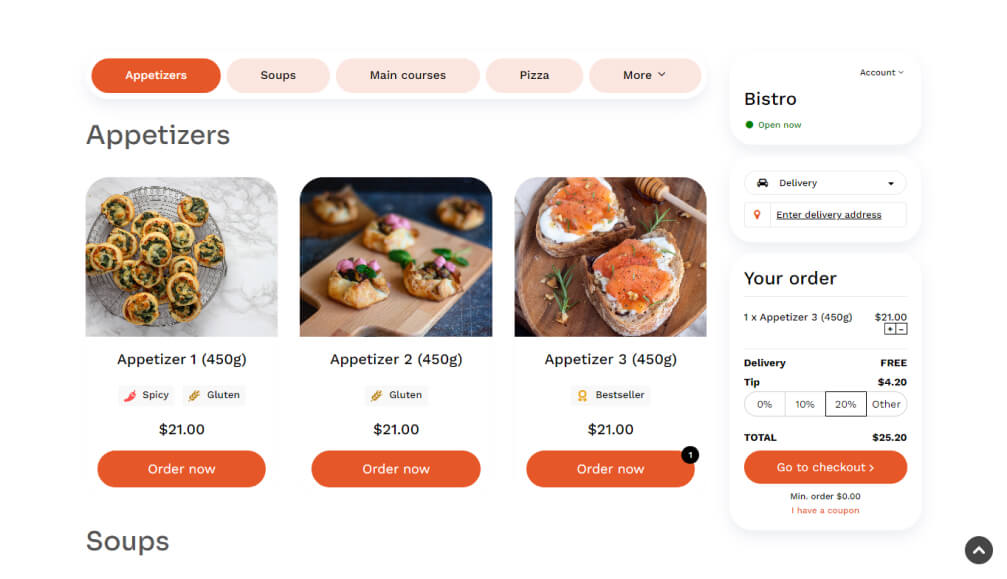
Task: Click the minus stepper for Appetizer 3
Action: coord(900,329)
